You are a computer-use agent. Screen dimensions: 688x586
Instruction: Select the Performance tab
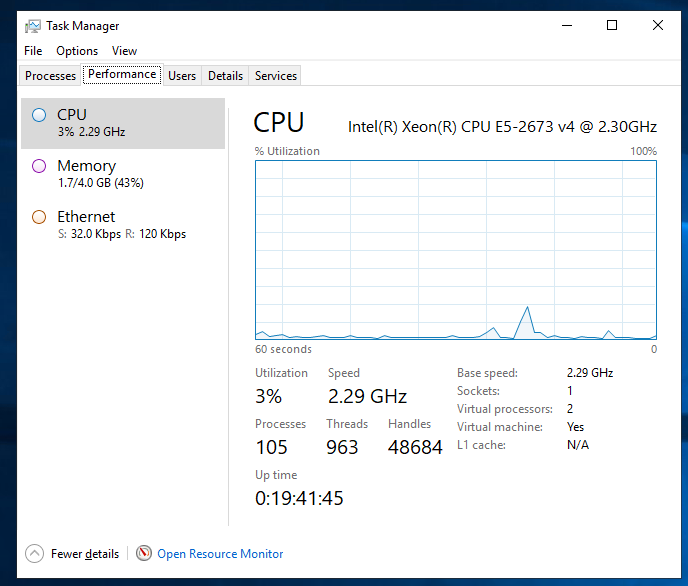(122, 74)
